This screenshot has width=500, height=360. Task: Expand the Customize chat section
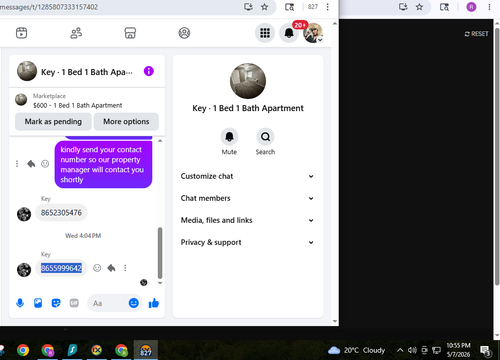click(x=247, y=176)
